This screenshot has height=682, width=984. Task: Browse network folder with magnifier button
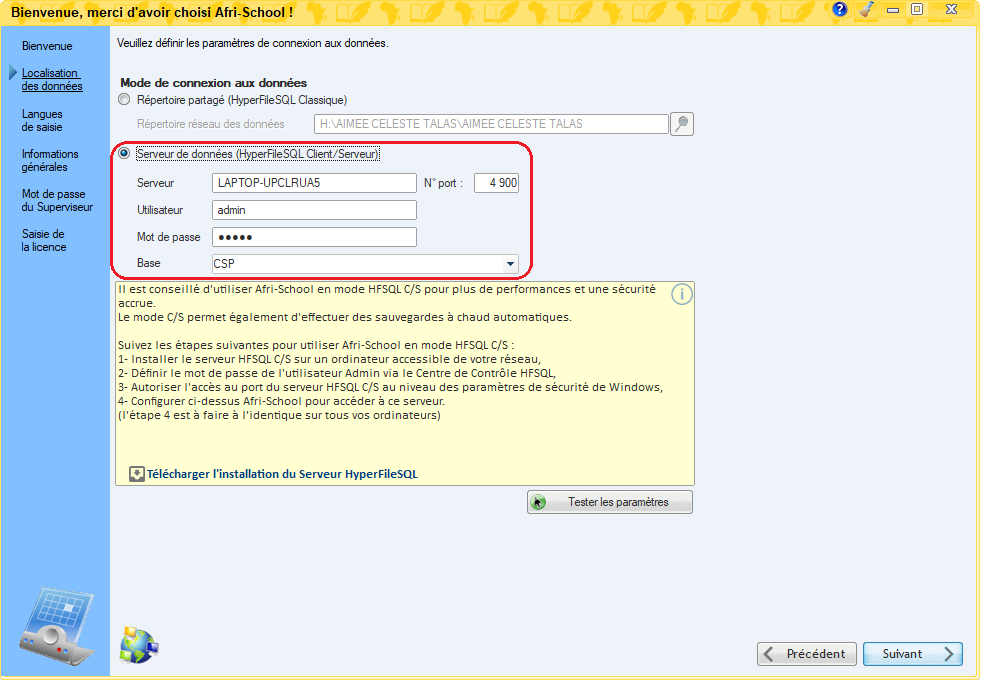[x=682, y=124]
